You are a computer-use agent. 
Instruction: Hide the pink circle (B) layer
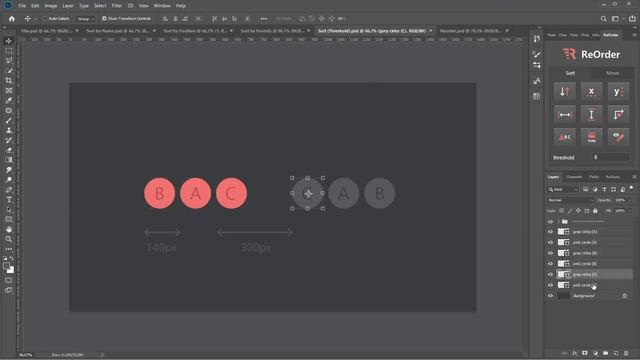[550, 264]
